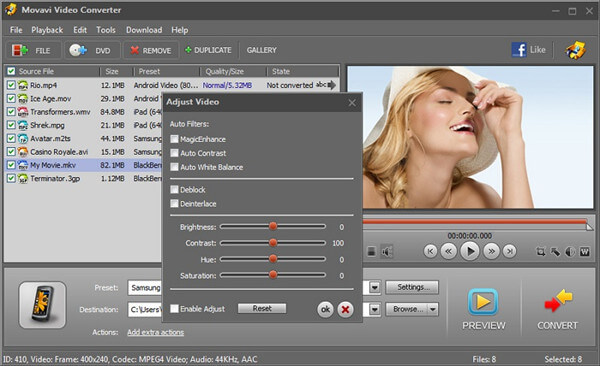
Task: Enable Auto White Balance filter
Action: [x=174, y=167]
